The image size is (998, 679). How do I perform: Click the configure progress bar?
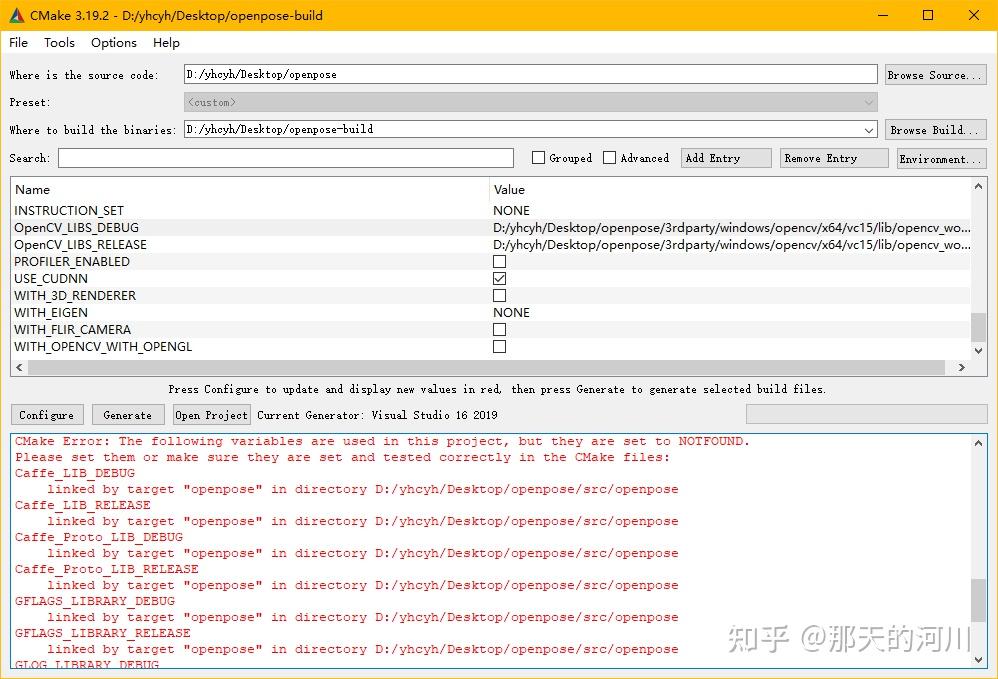pyautogui.click(x=866, y=414)
